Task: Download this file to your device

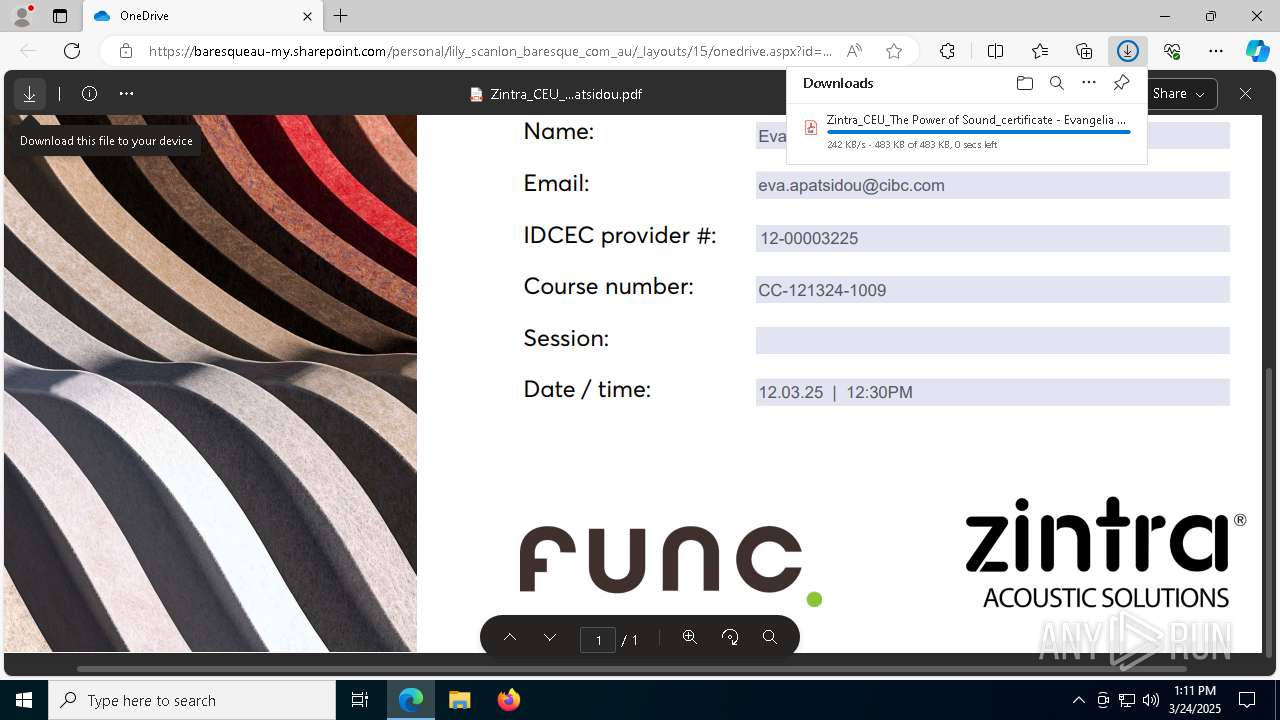Action: [30, 94]
